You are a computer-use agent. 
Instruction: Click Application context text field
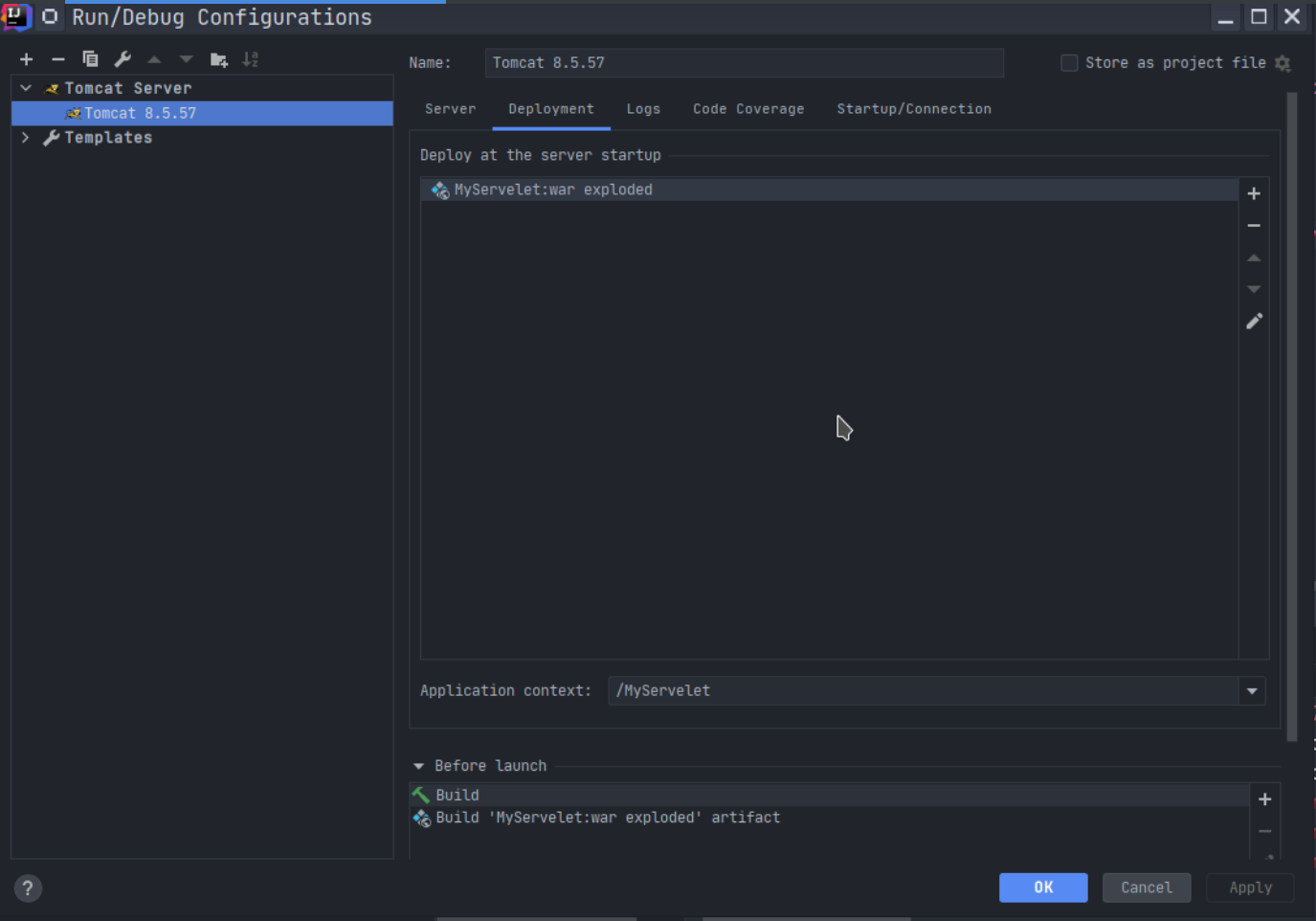924,691
